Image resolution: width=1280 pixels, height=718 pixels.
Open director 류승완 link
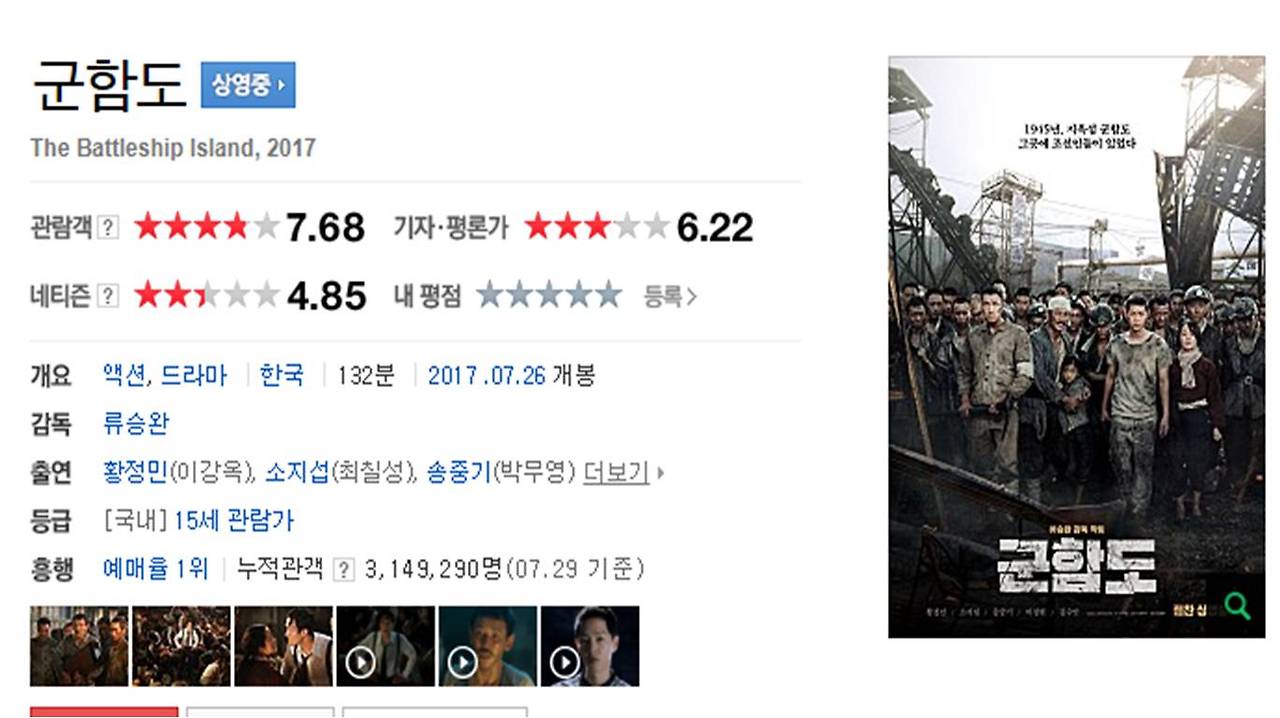click(136, 424)
